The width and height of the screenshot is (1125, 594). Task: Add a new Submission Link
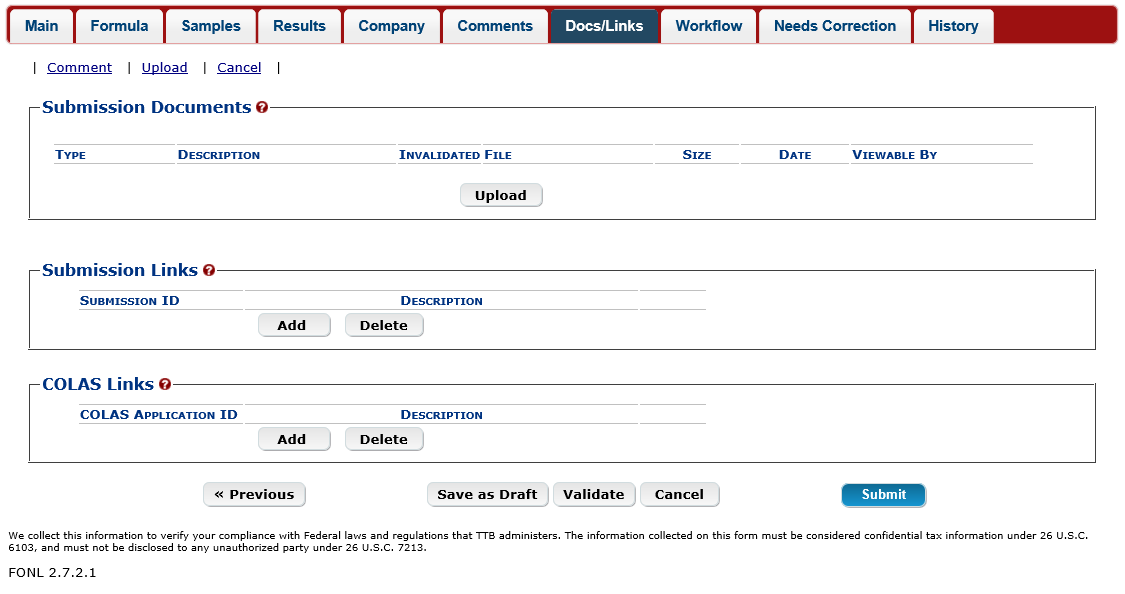[x=292, y=325]
